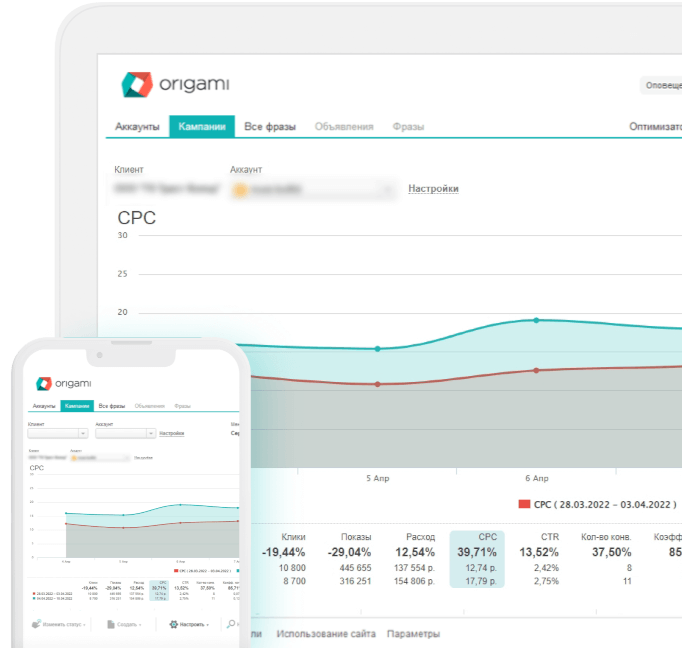The width and height of the screenshot is (682, 648).
Task: Open the Параметры tab on laptop
Action: pos(413,634)
